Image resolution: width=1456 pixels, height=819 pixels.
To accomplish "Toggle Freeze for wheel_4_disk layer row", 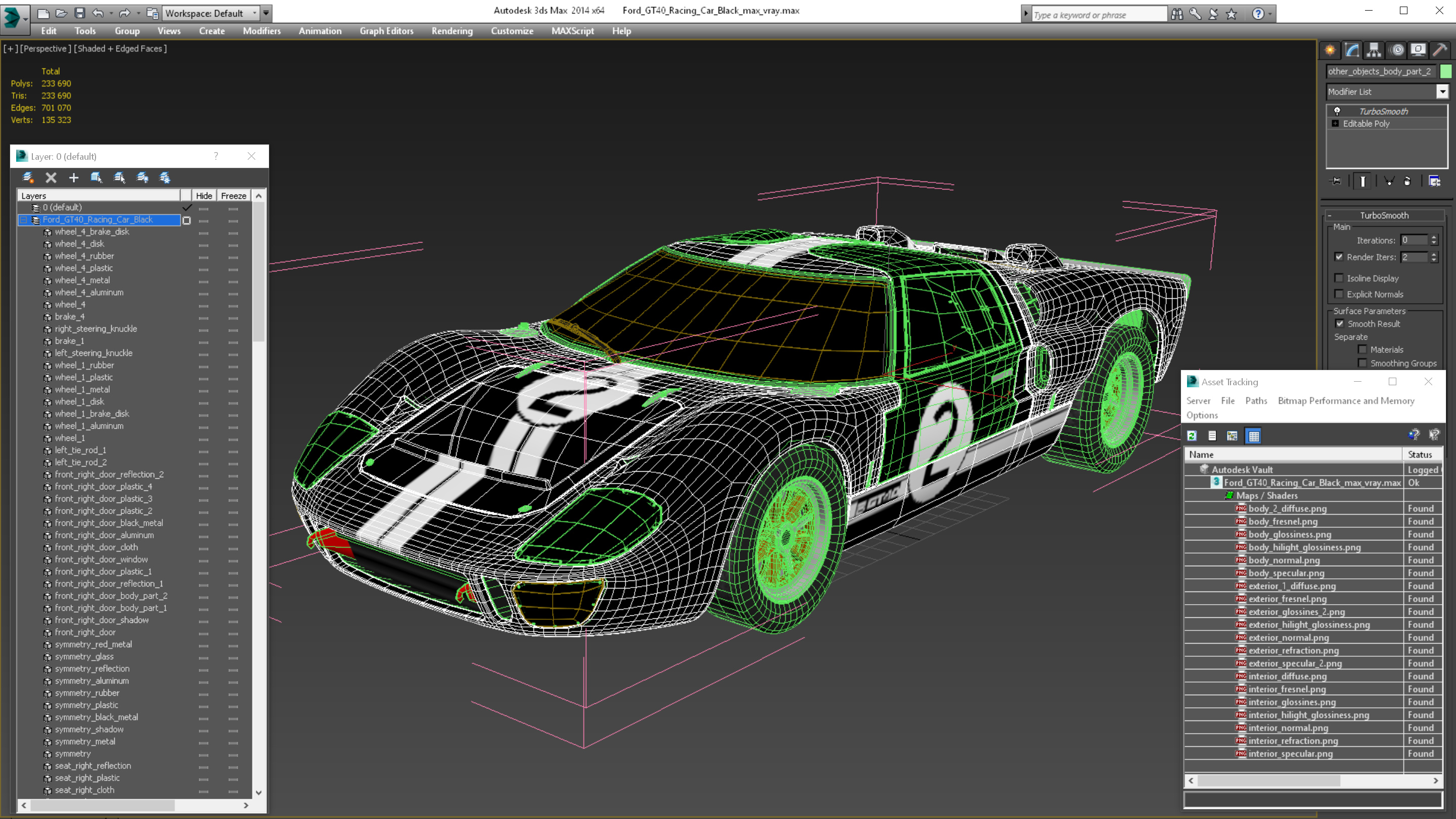I will click(x=233, y=245).
